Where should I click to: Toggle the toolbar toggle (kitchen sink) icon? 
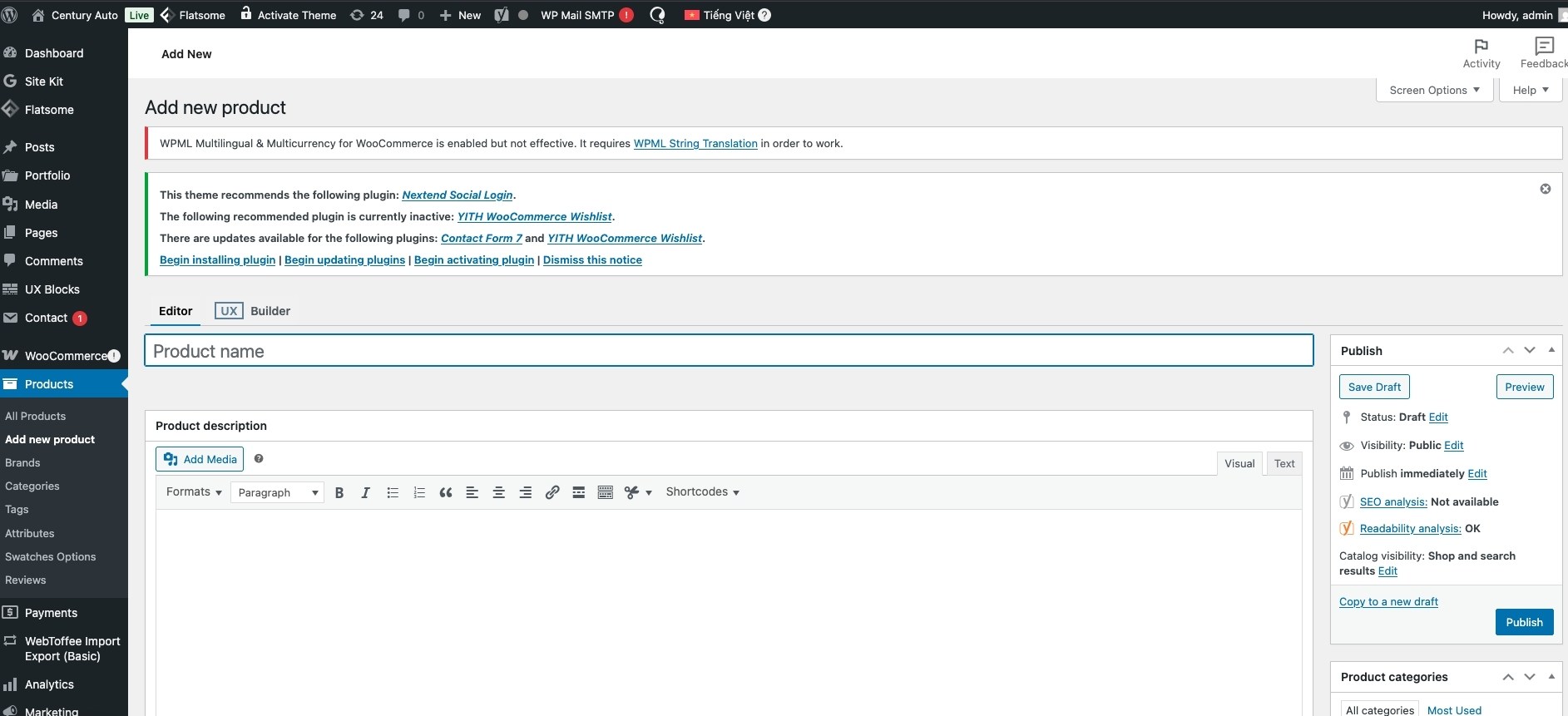(x=606, y=492)
